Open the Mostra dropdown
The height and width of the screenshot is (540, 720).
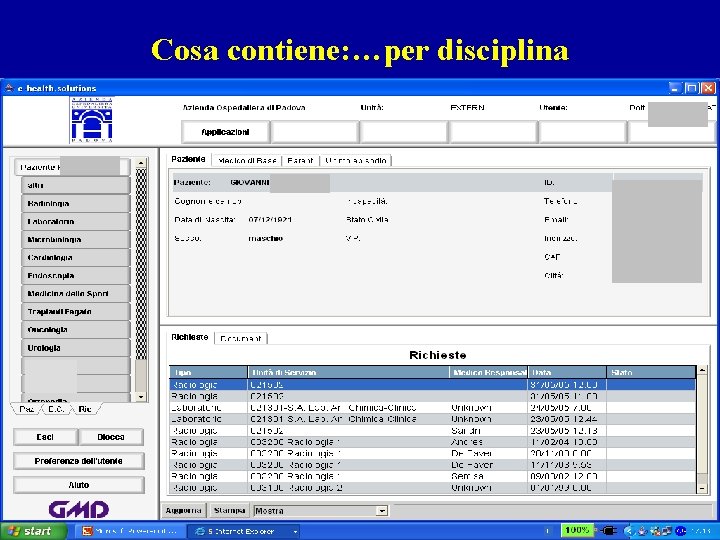pyautogui.click(x=321, y=511)
